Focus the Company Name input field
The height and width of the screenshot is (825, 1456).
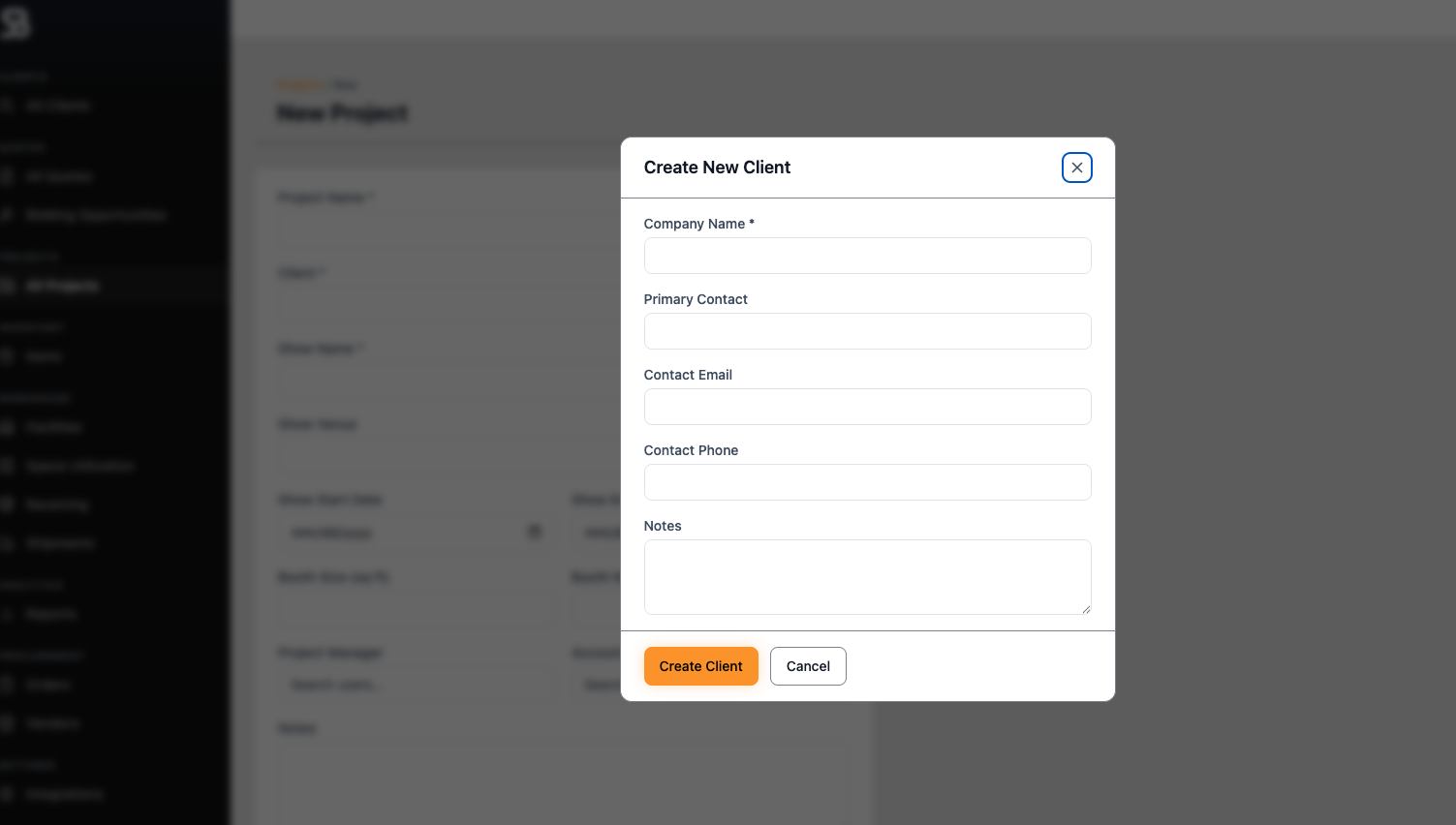point(867,256)
